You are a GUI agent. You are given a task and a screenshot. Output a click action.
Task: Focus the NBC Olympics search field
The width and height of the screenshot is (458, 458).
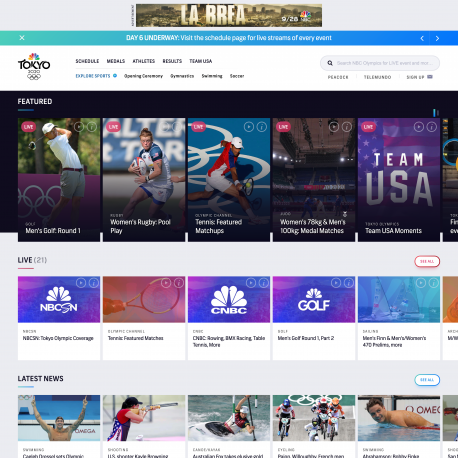(x=380, y=63)
